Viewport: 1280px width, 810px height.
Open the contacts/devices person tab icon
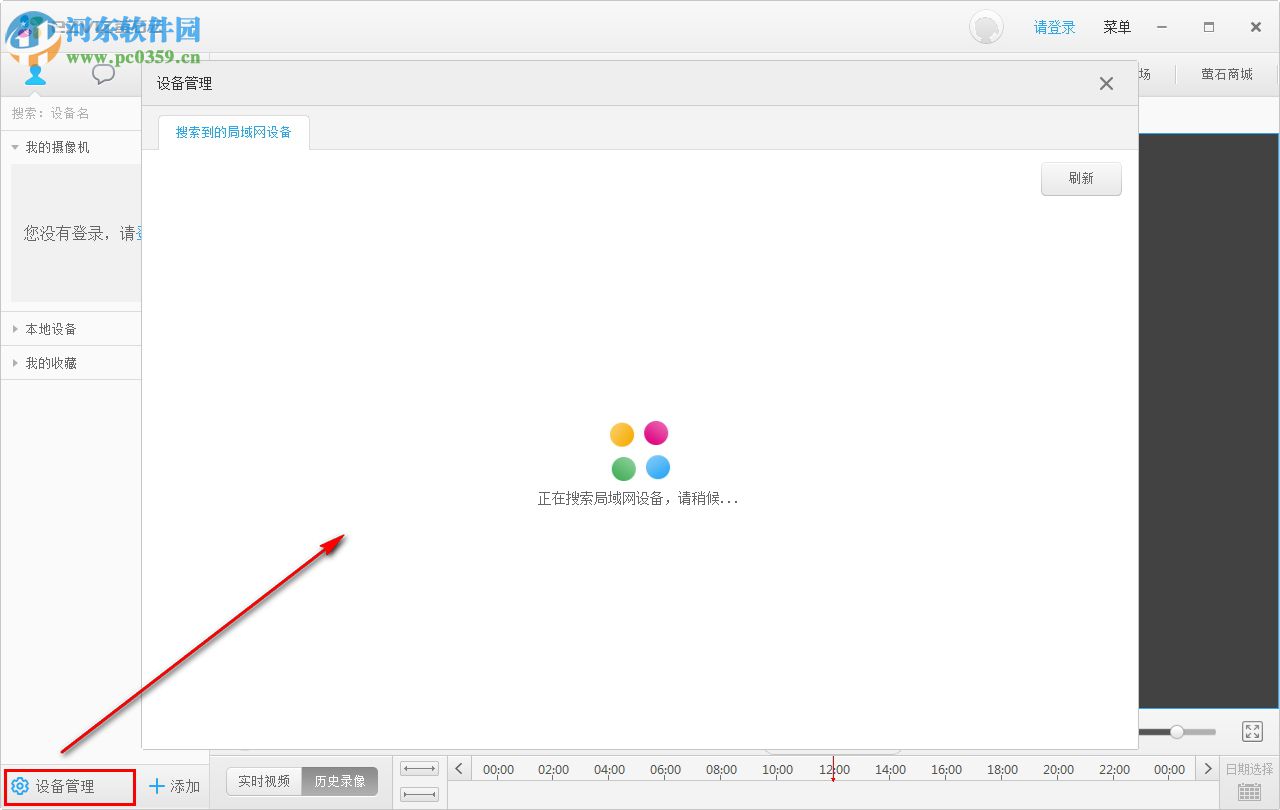[36, 74]
